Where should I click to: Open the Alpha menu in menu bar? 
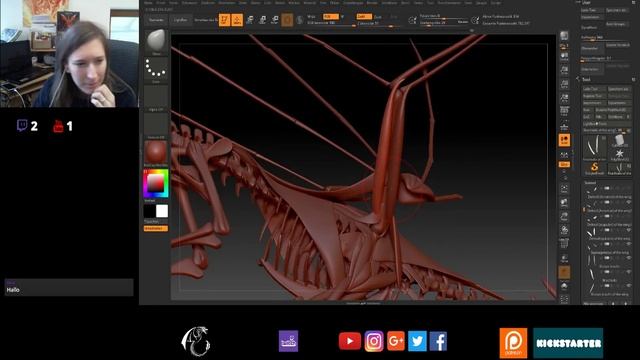tap(148, 2)
